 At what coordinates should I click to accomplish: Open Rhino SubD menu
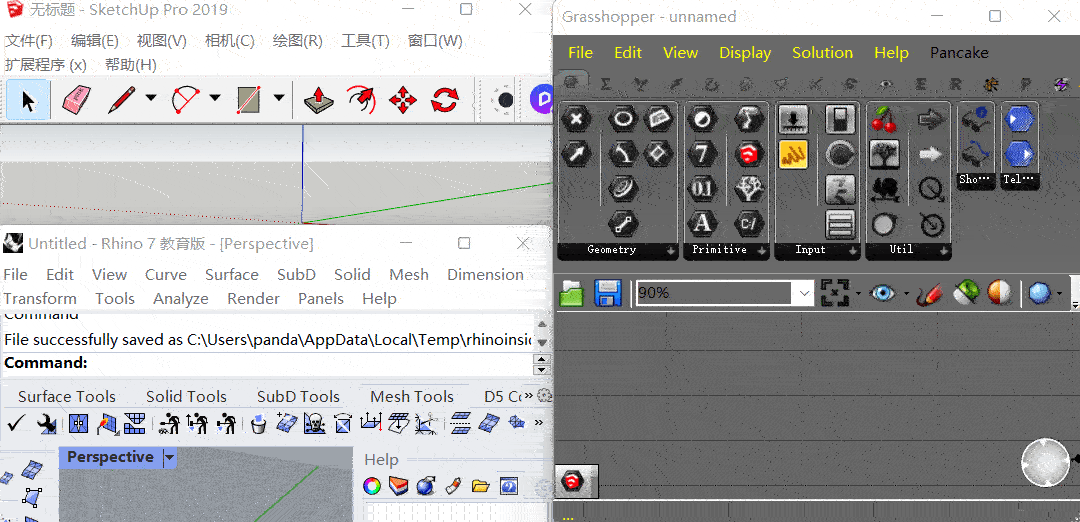click(296, 275)
